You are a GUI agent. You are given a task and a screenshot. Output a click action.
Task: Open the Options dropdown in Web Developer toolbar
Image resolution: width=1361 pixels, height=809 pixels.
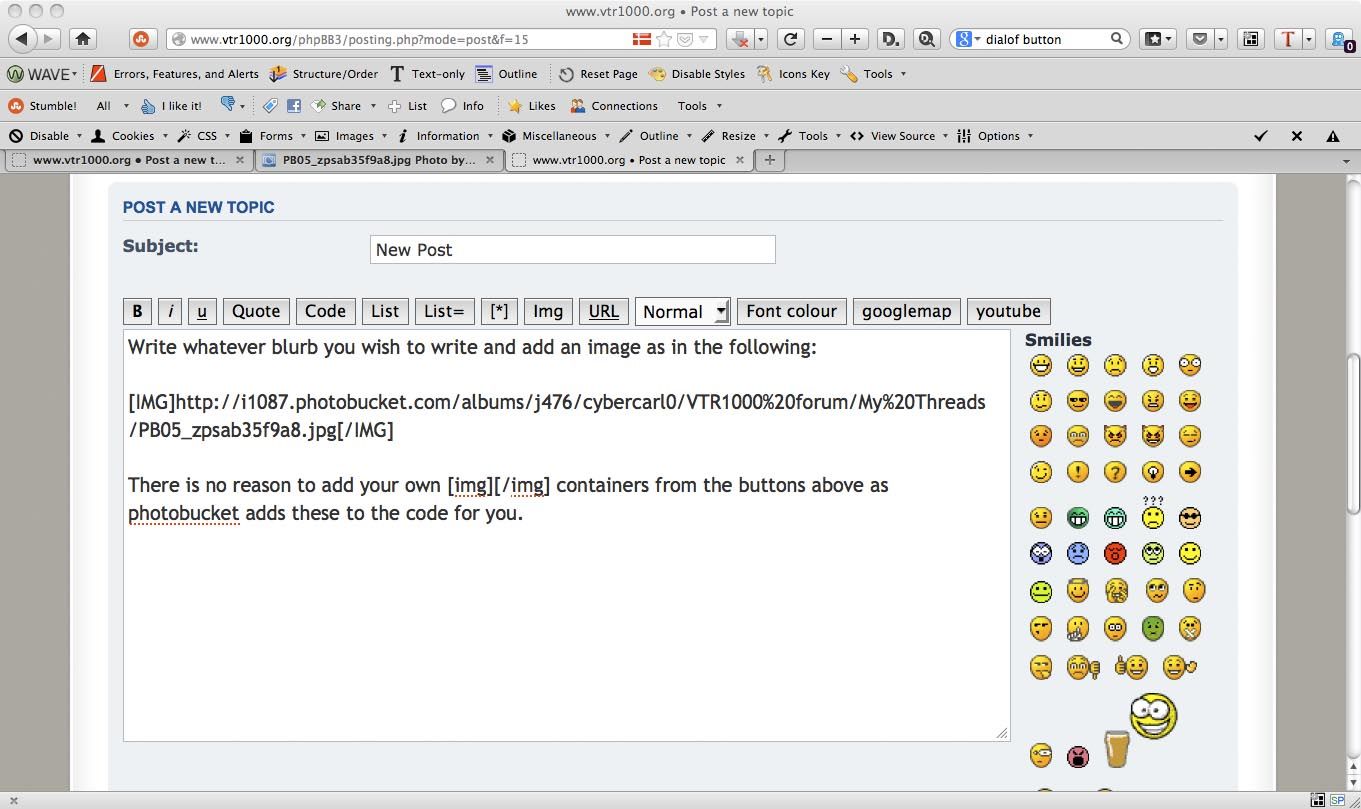pyautogui.click(x=995, y=136)
